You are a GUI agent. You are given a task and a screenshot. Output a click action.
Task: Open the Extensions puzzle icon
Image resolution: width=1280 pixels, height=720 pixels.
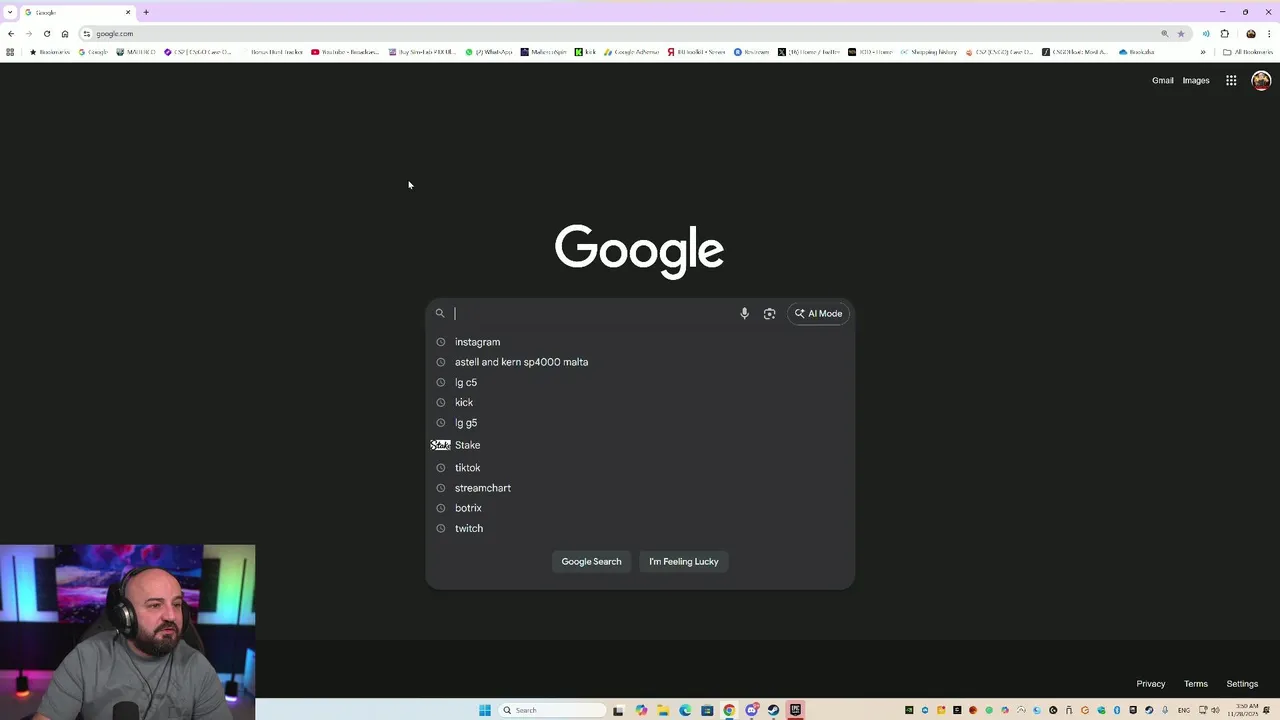tap(1225, 33)
